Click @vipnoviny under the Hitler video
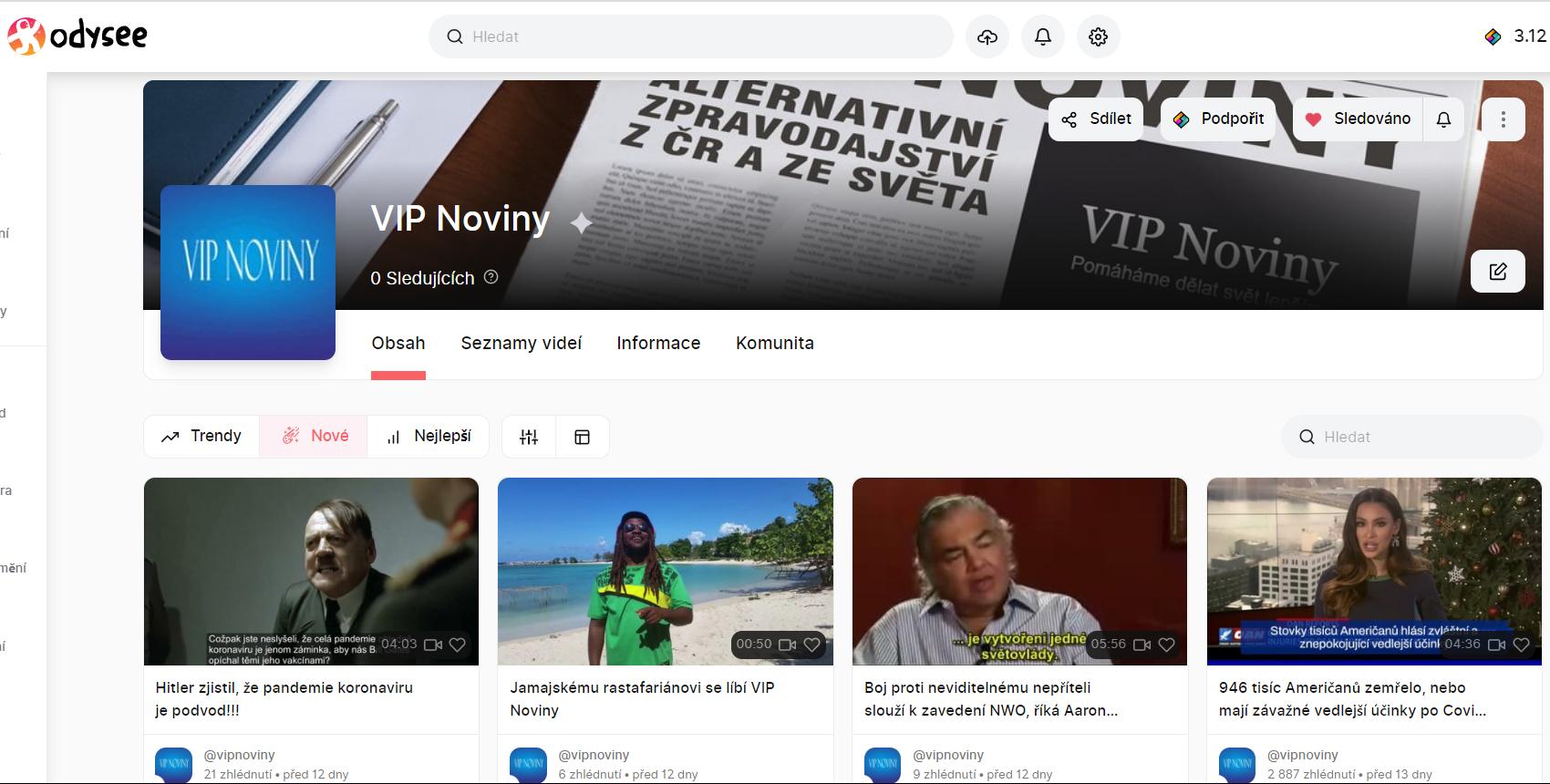 pyautogui.click(x=239, y=755)
